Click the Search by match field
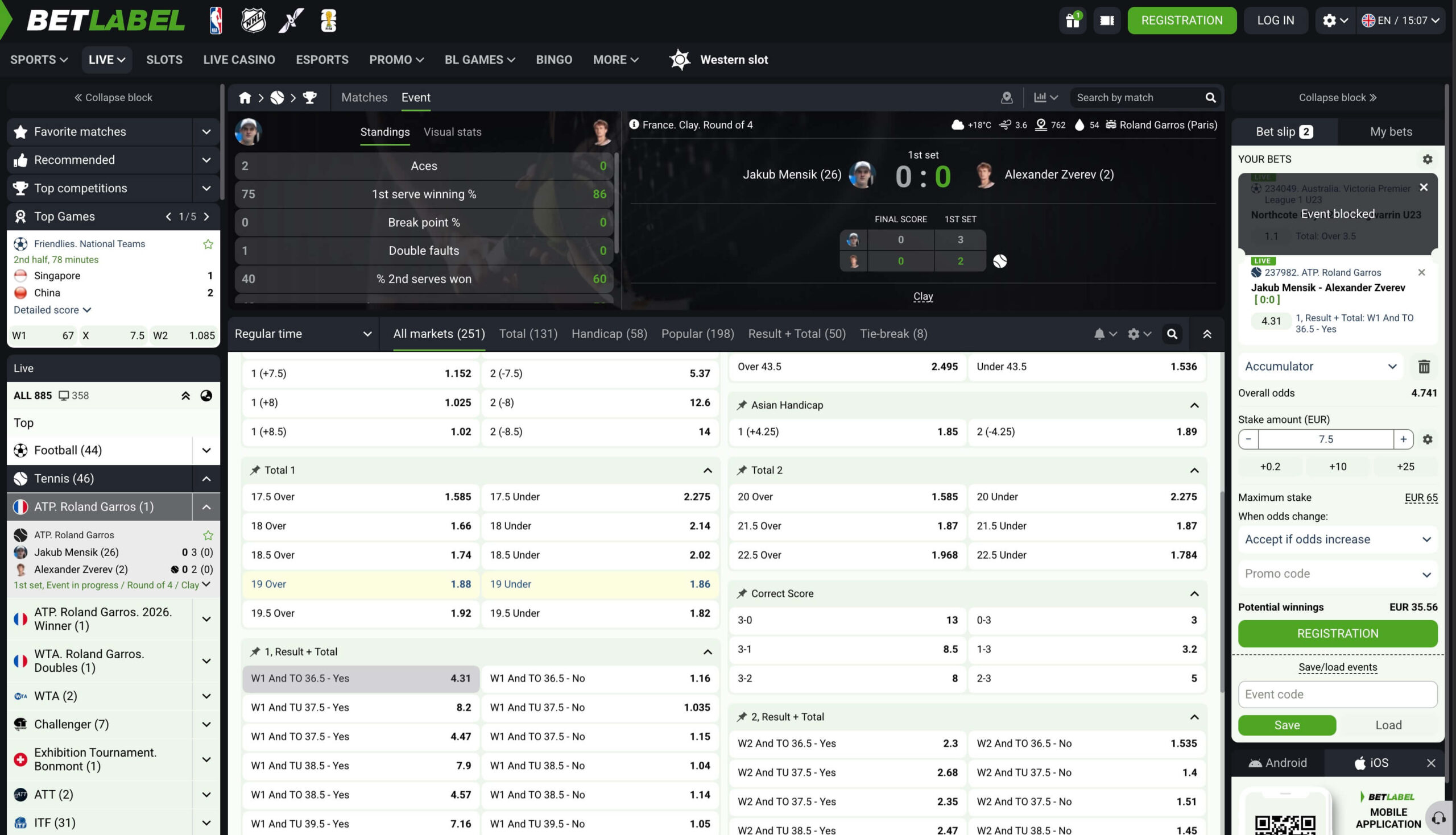Screen dimensions: 1456x835 (1139, 98)
